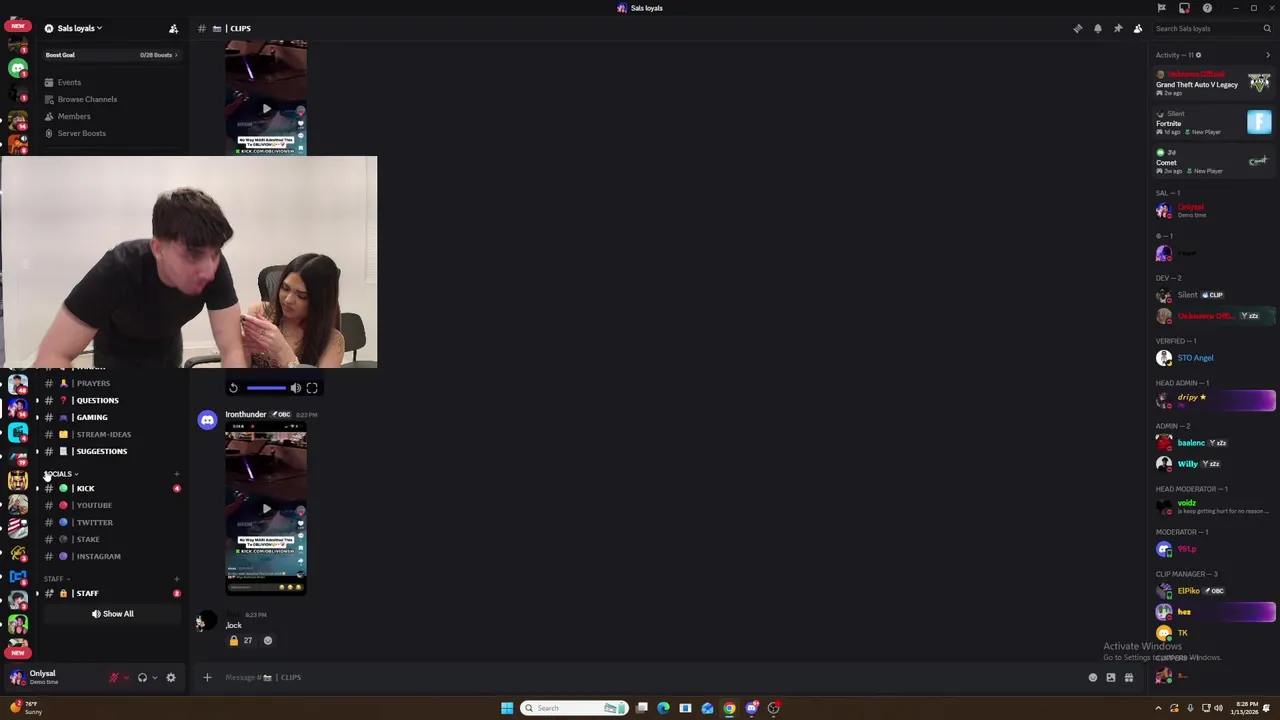This screenshot has width=1280, height=720.
Task: Click the invite people icon beside server name
Action: click(173, 28)
